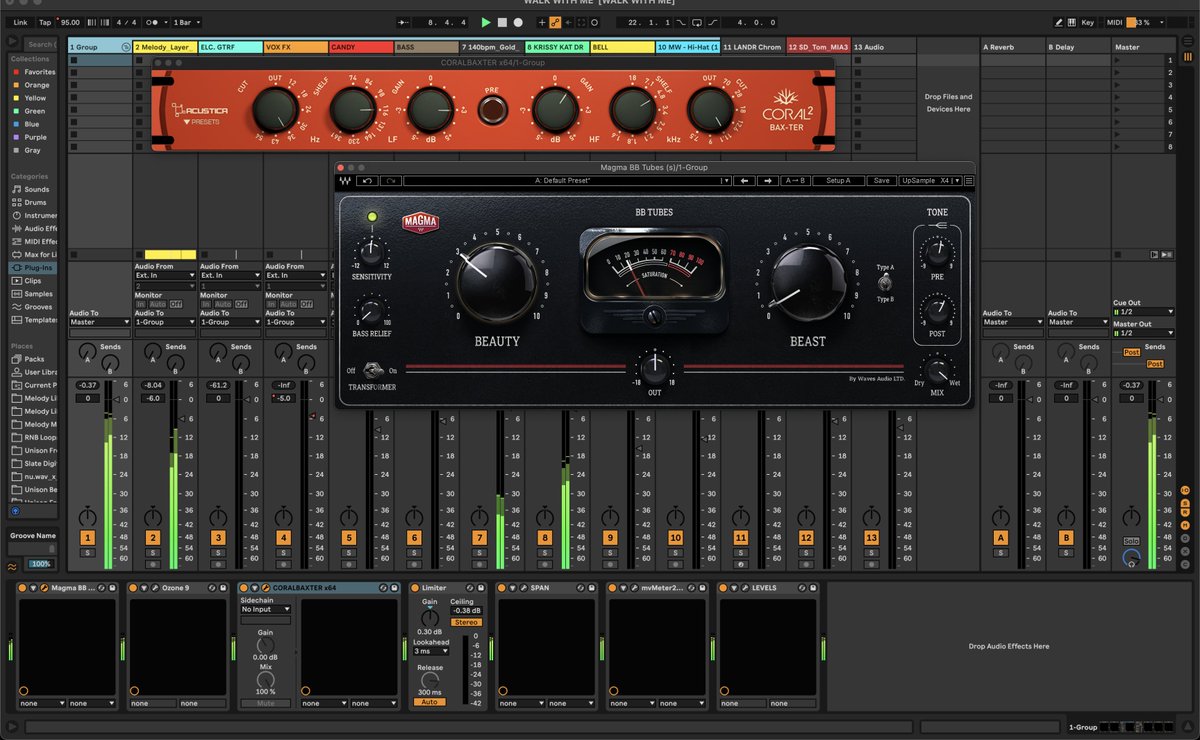1200x740 pixels.
Task: Open the 1 Bar quantization menu
Action: point(186,22)
